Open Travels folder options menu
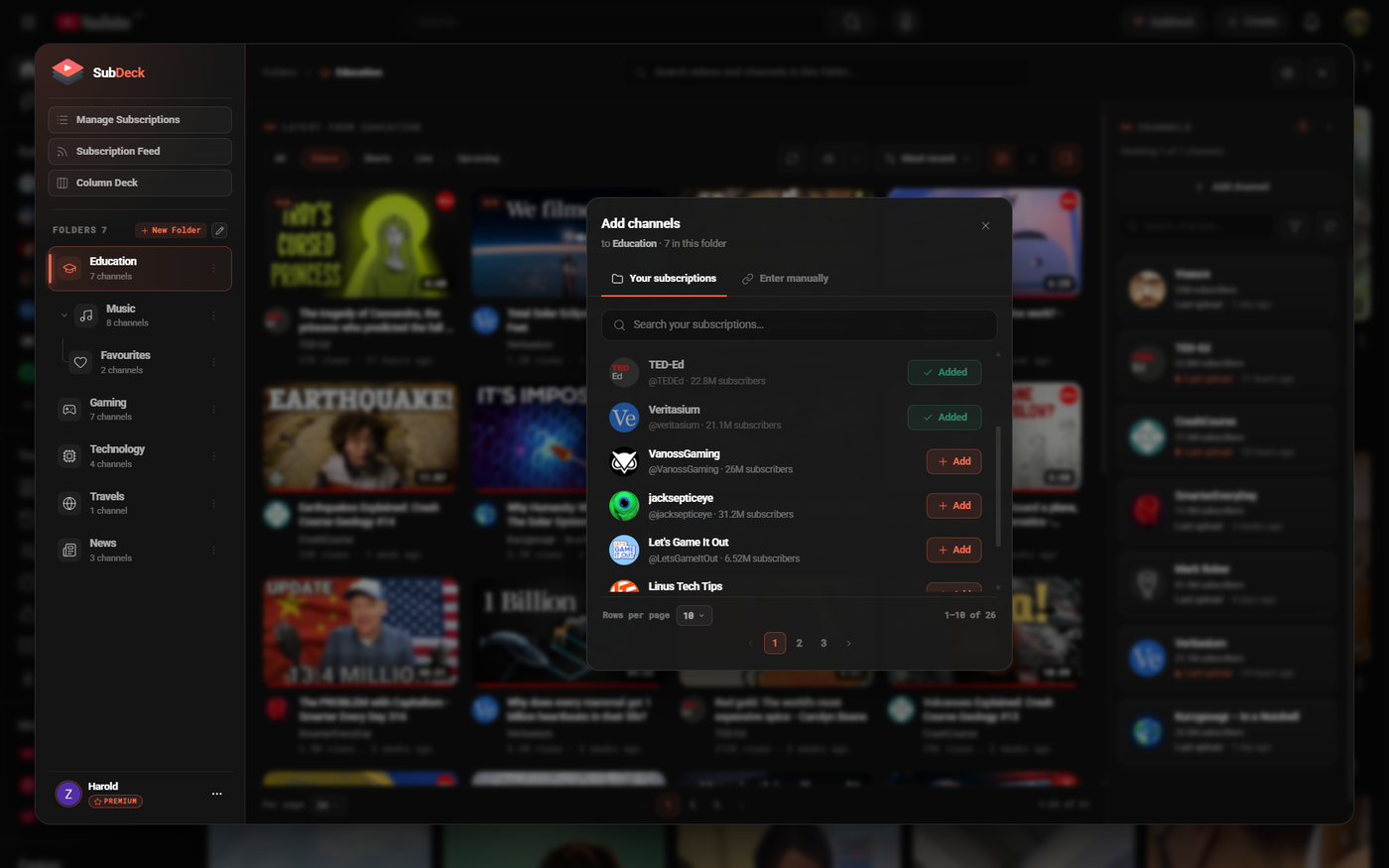The image size is (1389, 868). click(213, 503)
